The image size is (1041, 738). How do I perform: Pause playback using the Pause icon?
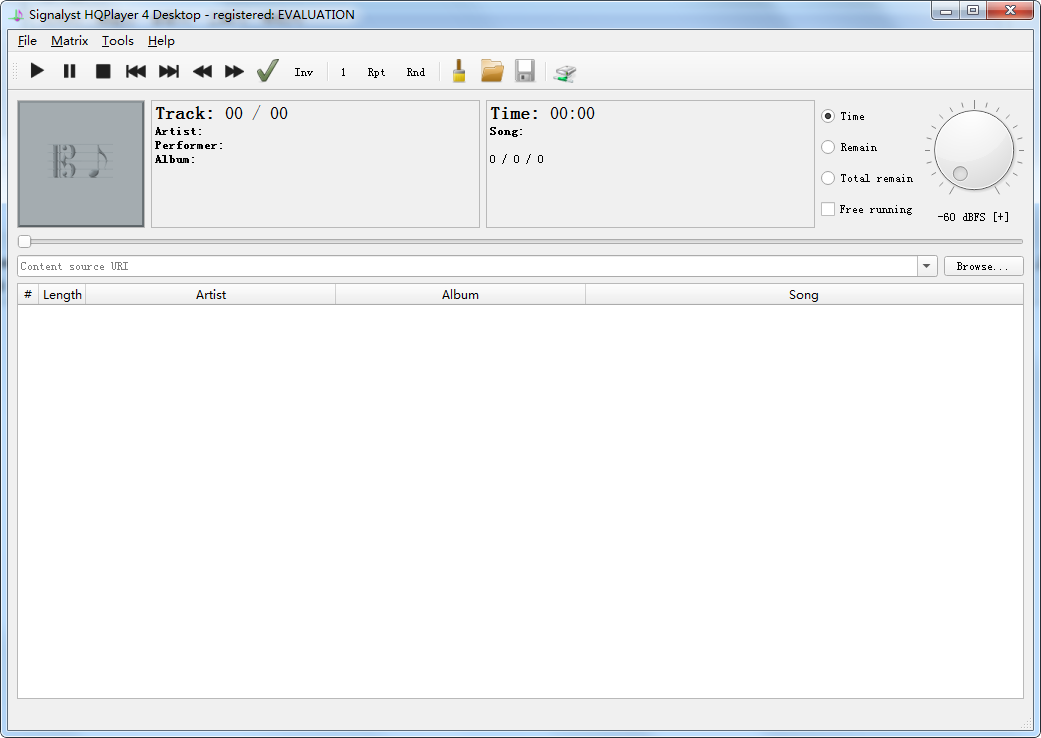click(x=70, y=71)
